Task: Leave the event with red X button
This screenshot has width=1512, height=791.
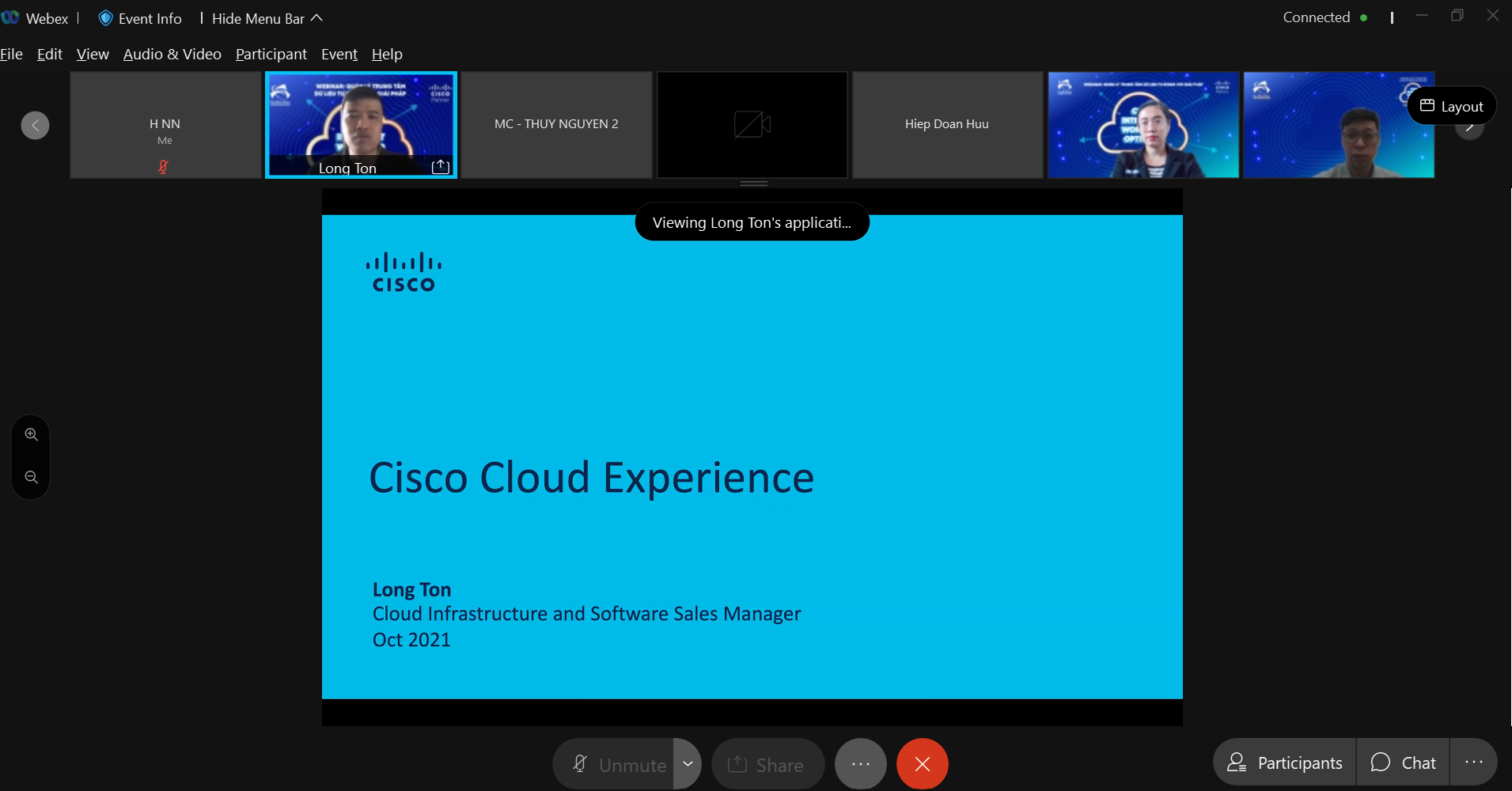Action: tap(922, 764)
